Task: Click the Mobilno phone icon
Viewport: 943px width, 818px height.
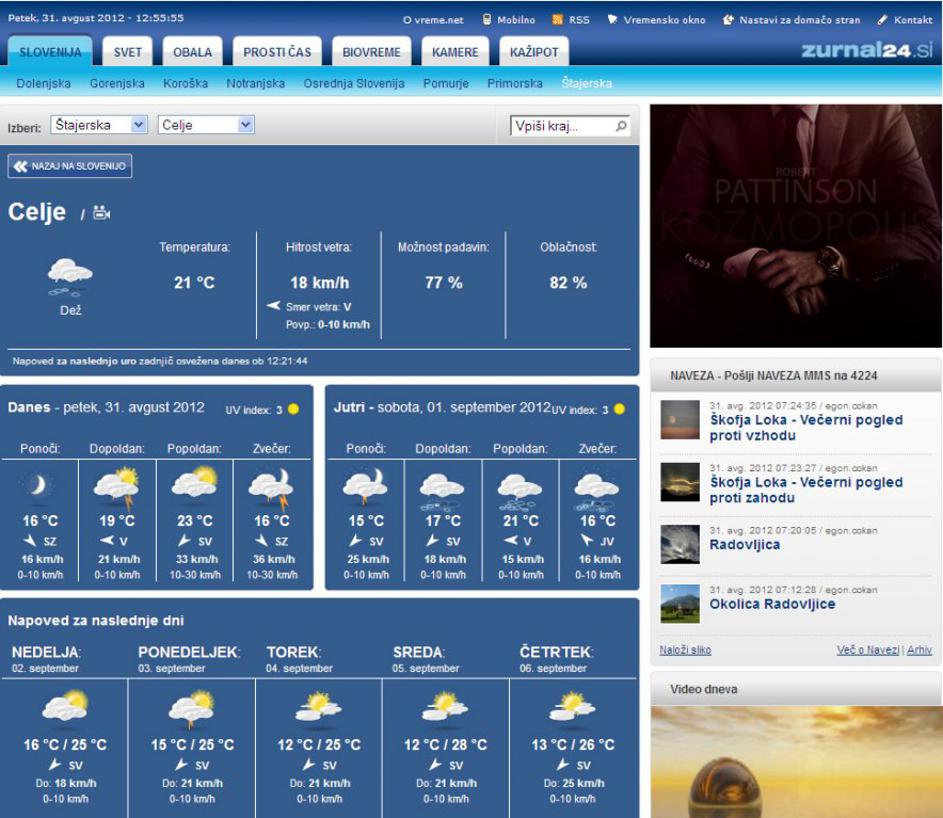Action: [487, 19]
